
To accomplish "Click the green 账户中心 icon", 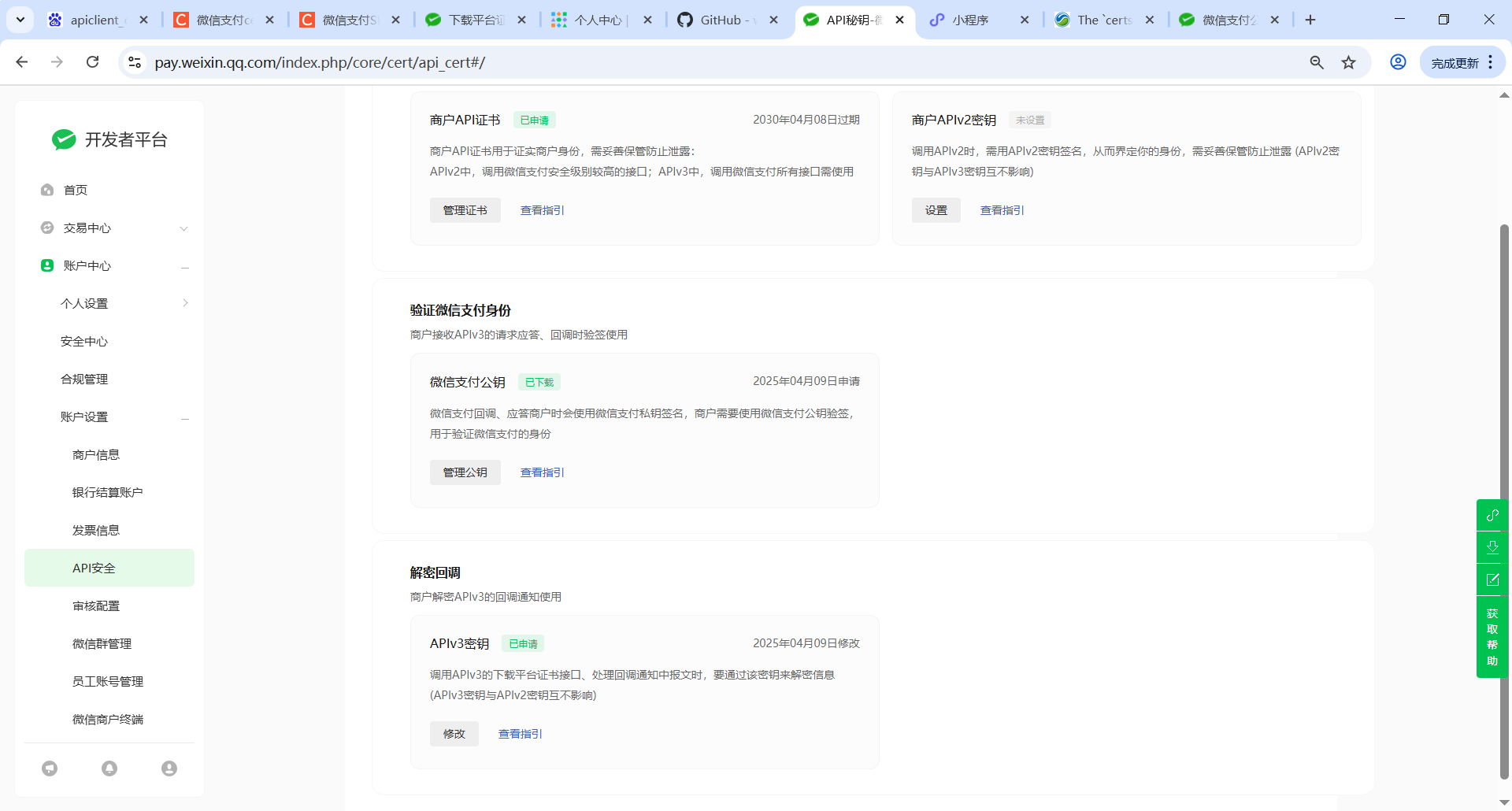I will tap(47, 265).
